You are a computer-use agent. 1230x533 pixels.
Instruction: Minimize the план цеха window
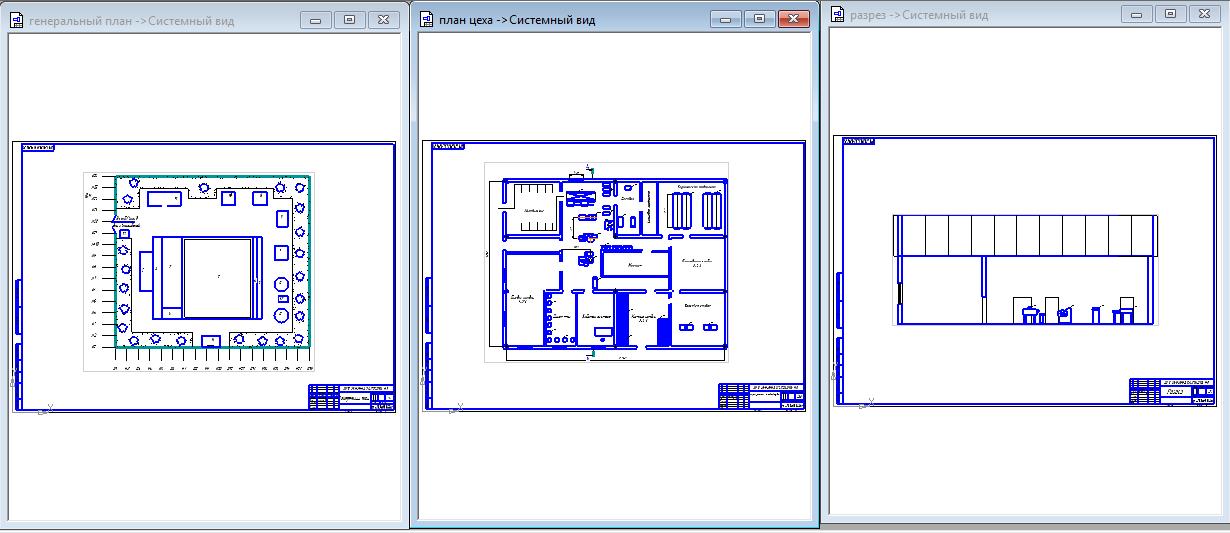coord(726,19)
